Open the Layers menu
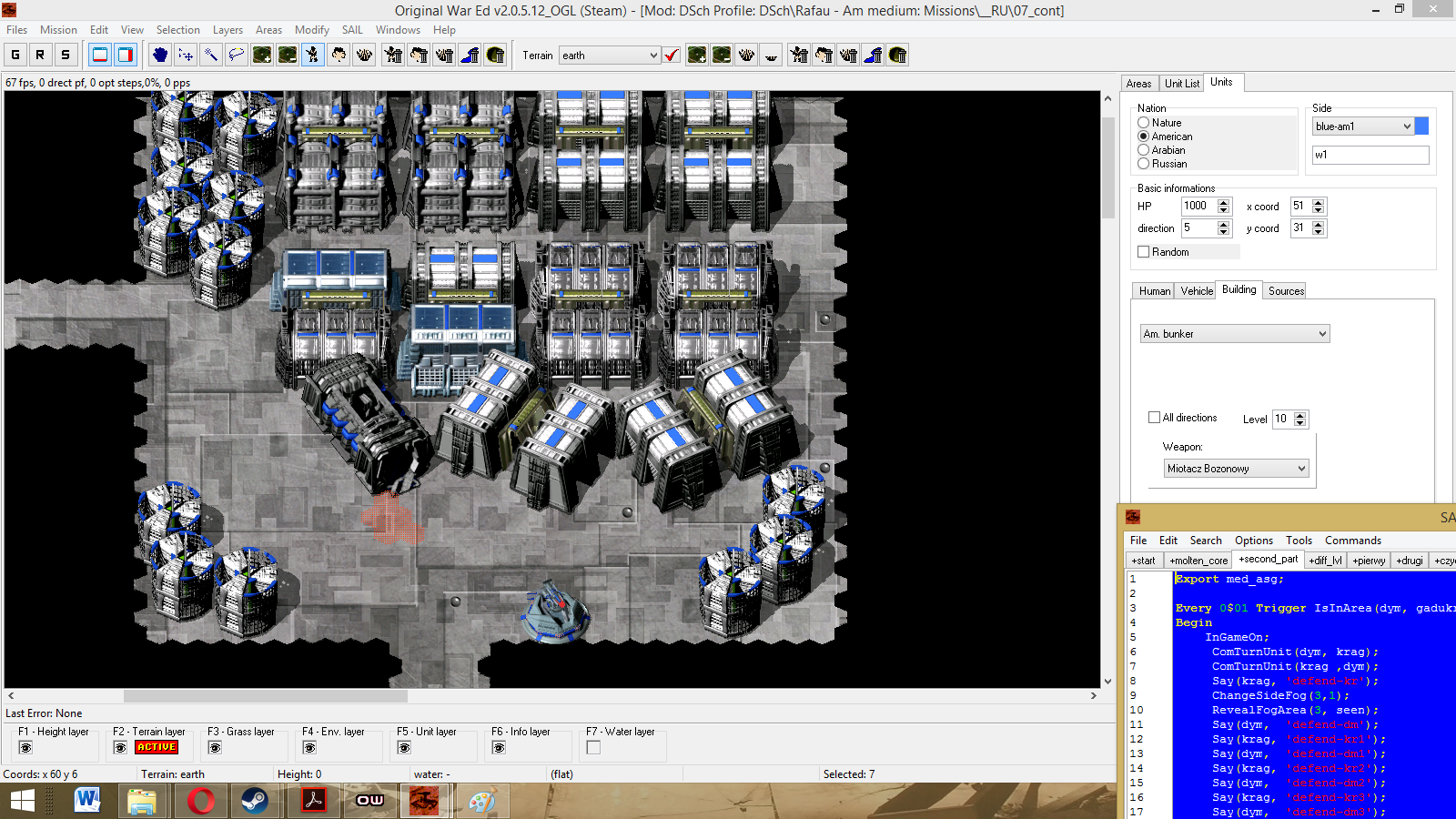Screen dimensions: 1456x819 pyautogui.click(x=227, y=30)
